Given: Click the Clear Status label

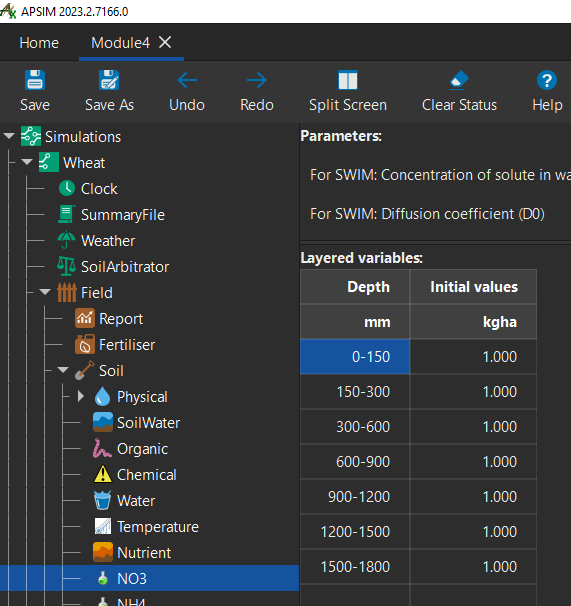Looking at the screenshot, I should (459, 105).
